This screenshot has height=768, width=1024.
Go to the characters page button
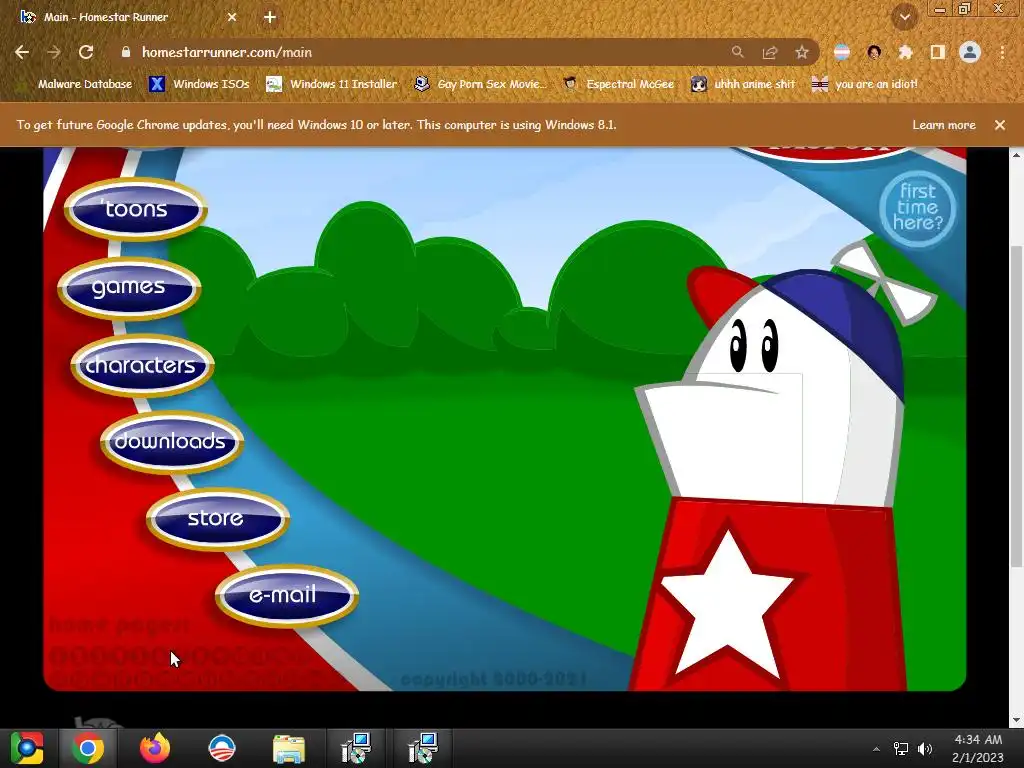click(x=142, y=364)
